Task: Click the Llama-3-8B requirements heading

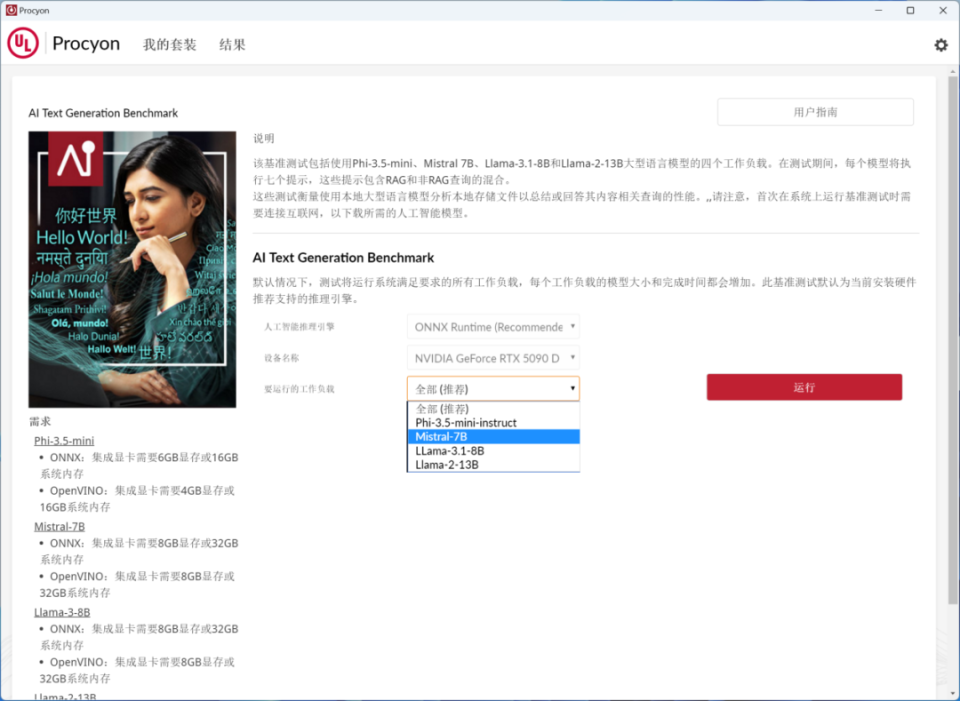Action: tap(62, 612)
